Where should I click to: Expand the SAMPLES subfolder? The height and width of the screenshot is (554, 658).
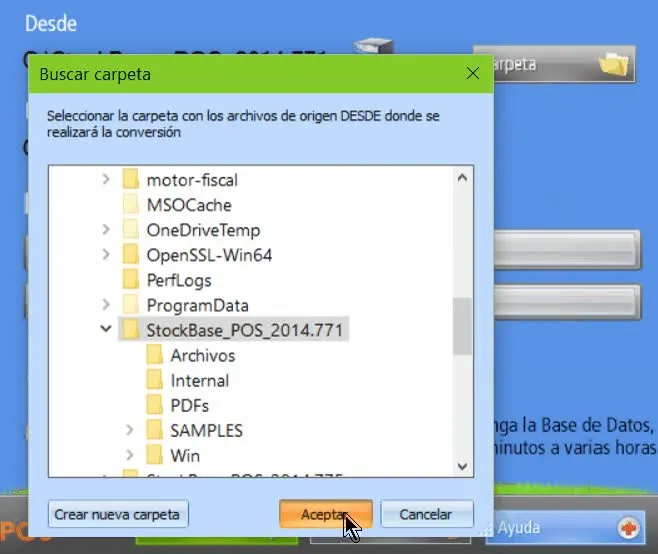130,430
